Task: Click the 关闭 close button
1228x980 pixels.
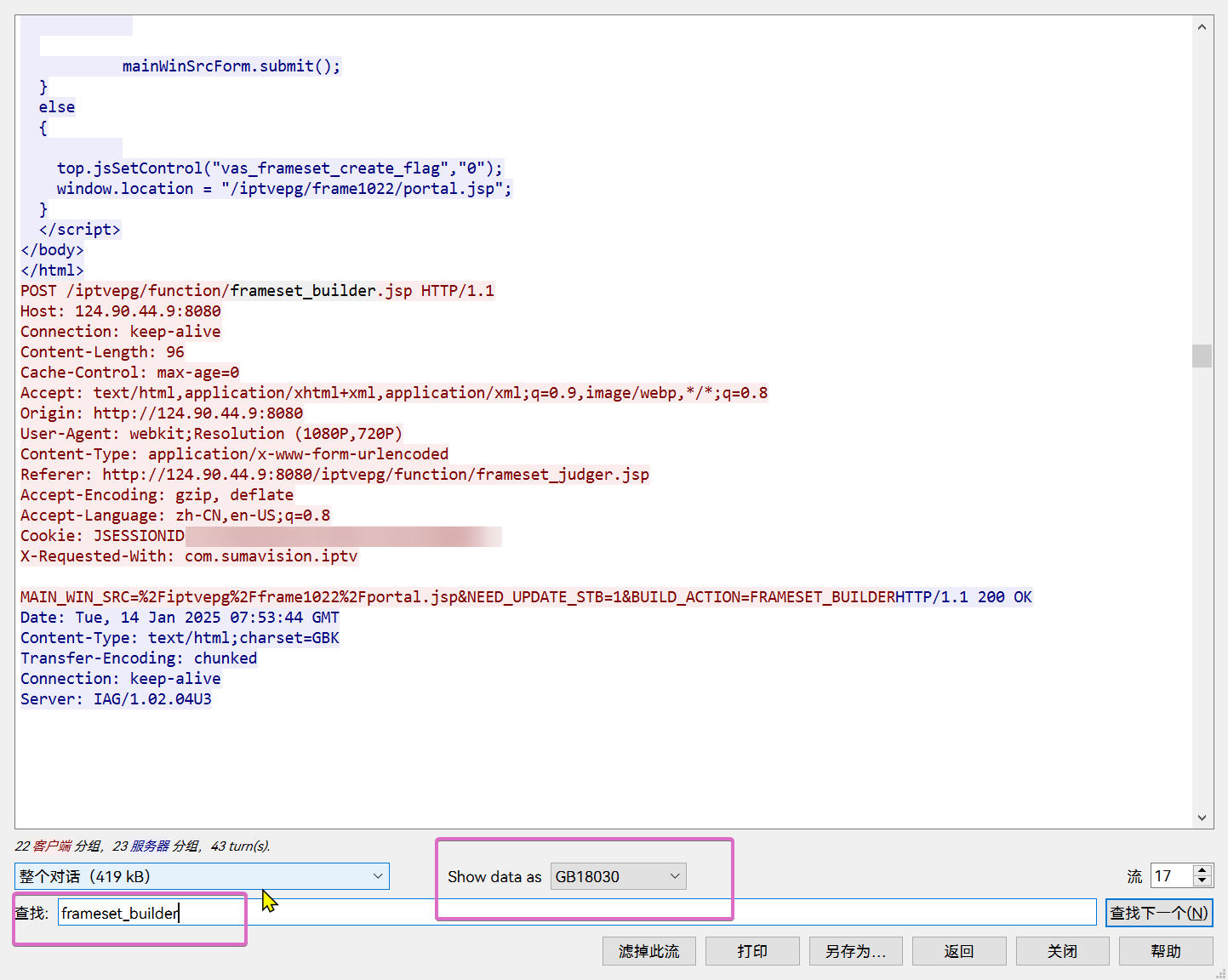Action: [x=1062, y=951]
